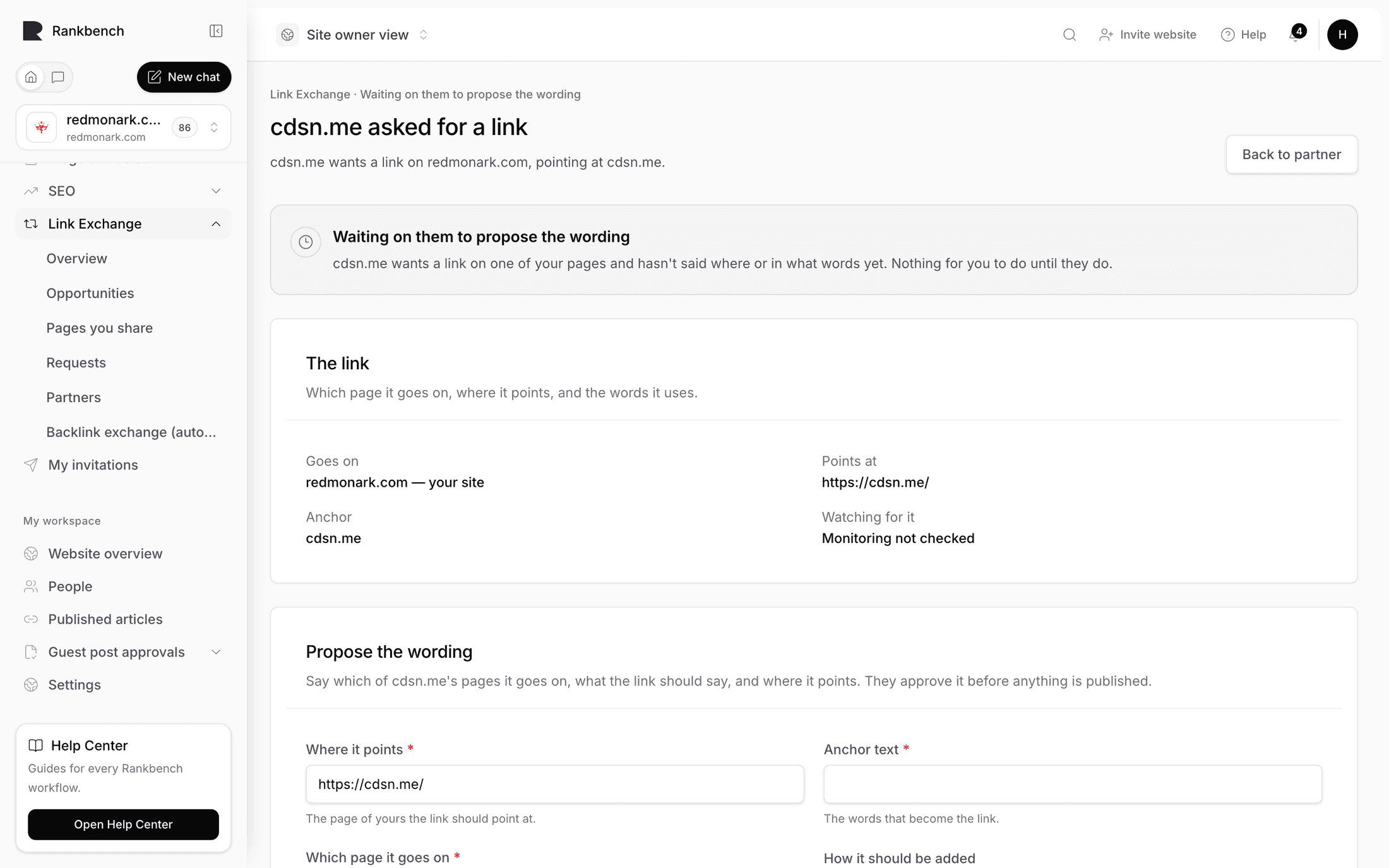This screenshot has width=1389, height=868.
Task: Click the globe icon beside Site owner view
Action: click(288, 35)
